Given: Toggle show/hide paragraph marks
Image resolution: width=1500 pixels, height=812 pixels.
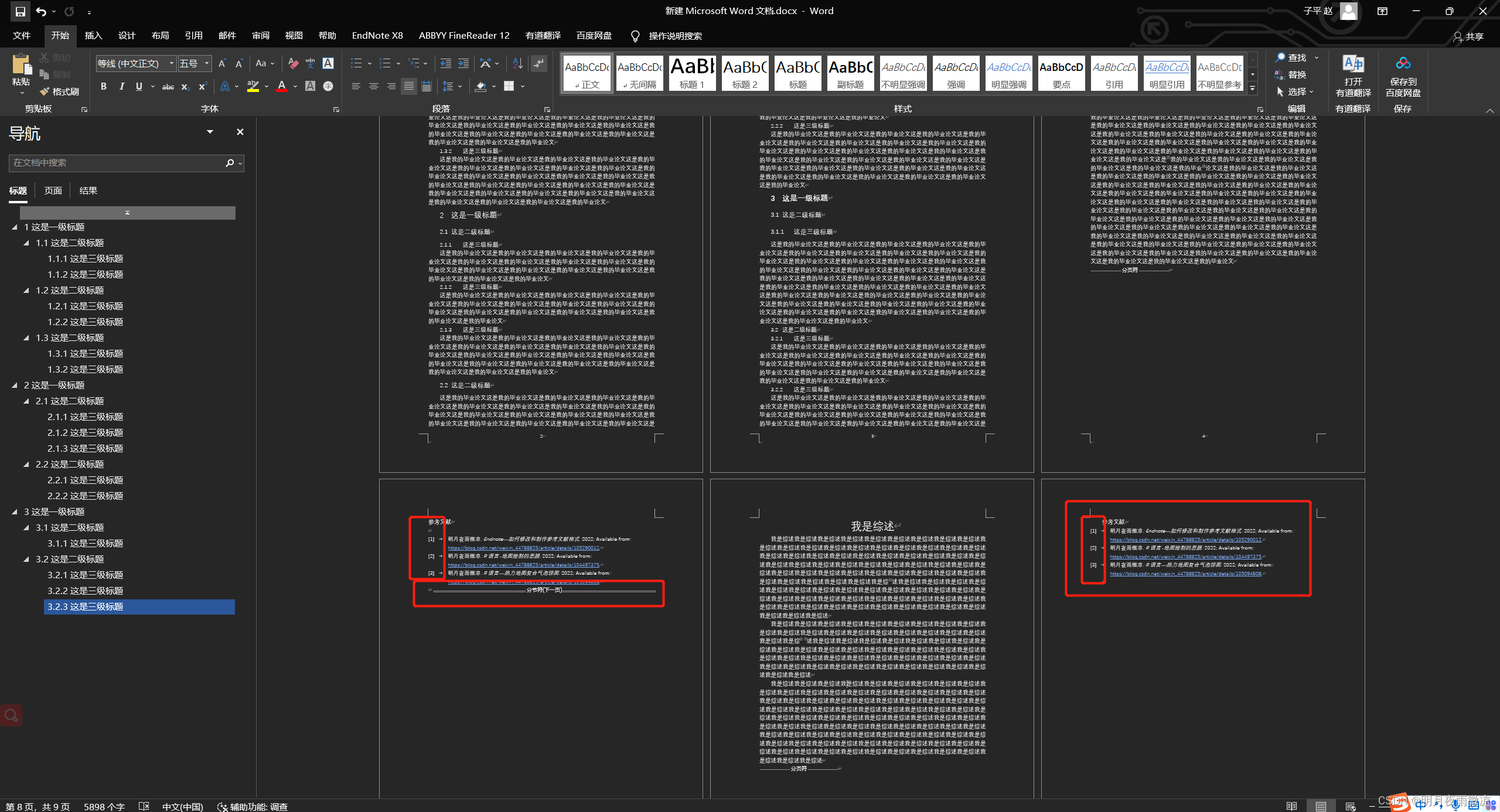Looking at the screenshot, I should point(538,63).
